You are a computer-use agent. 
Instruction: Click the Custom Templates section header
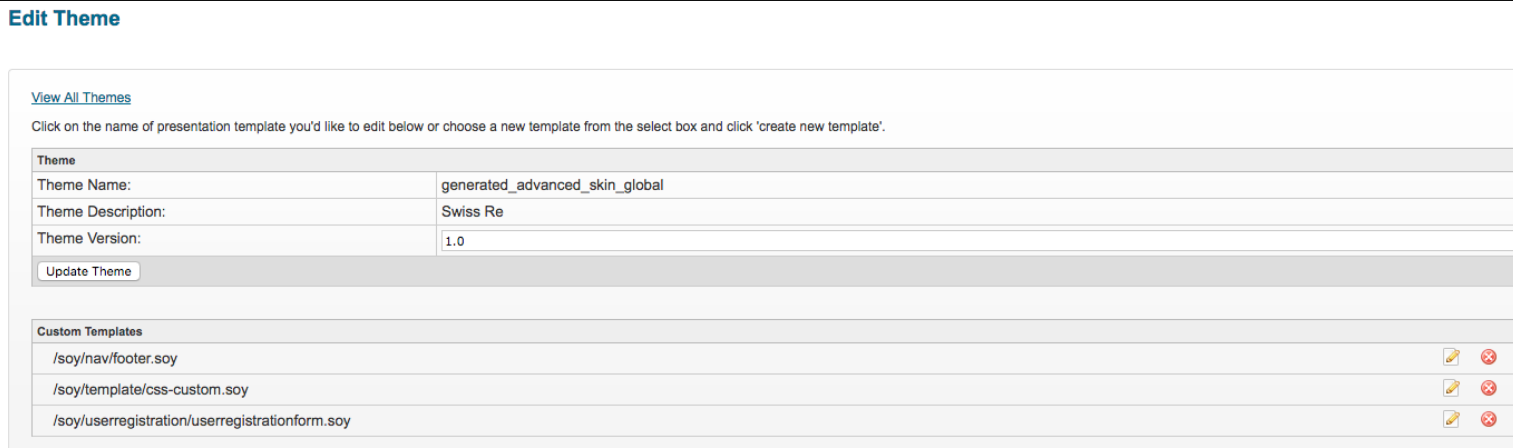point(90,331)
